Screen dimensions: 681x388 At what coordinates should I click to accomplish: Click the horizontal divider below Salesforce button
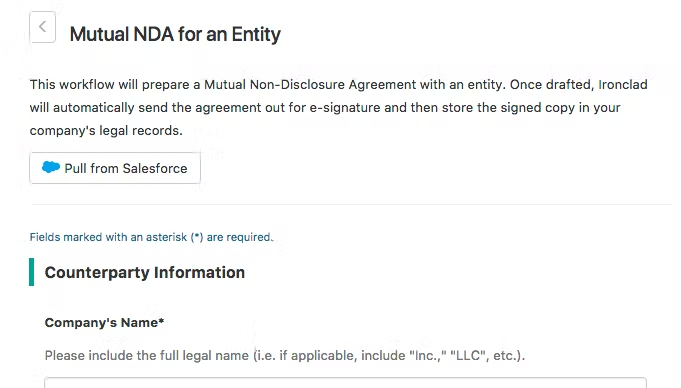click(x=352, y=204)
